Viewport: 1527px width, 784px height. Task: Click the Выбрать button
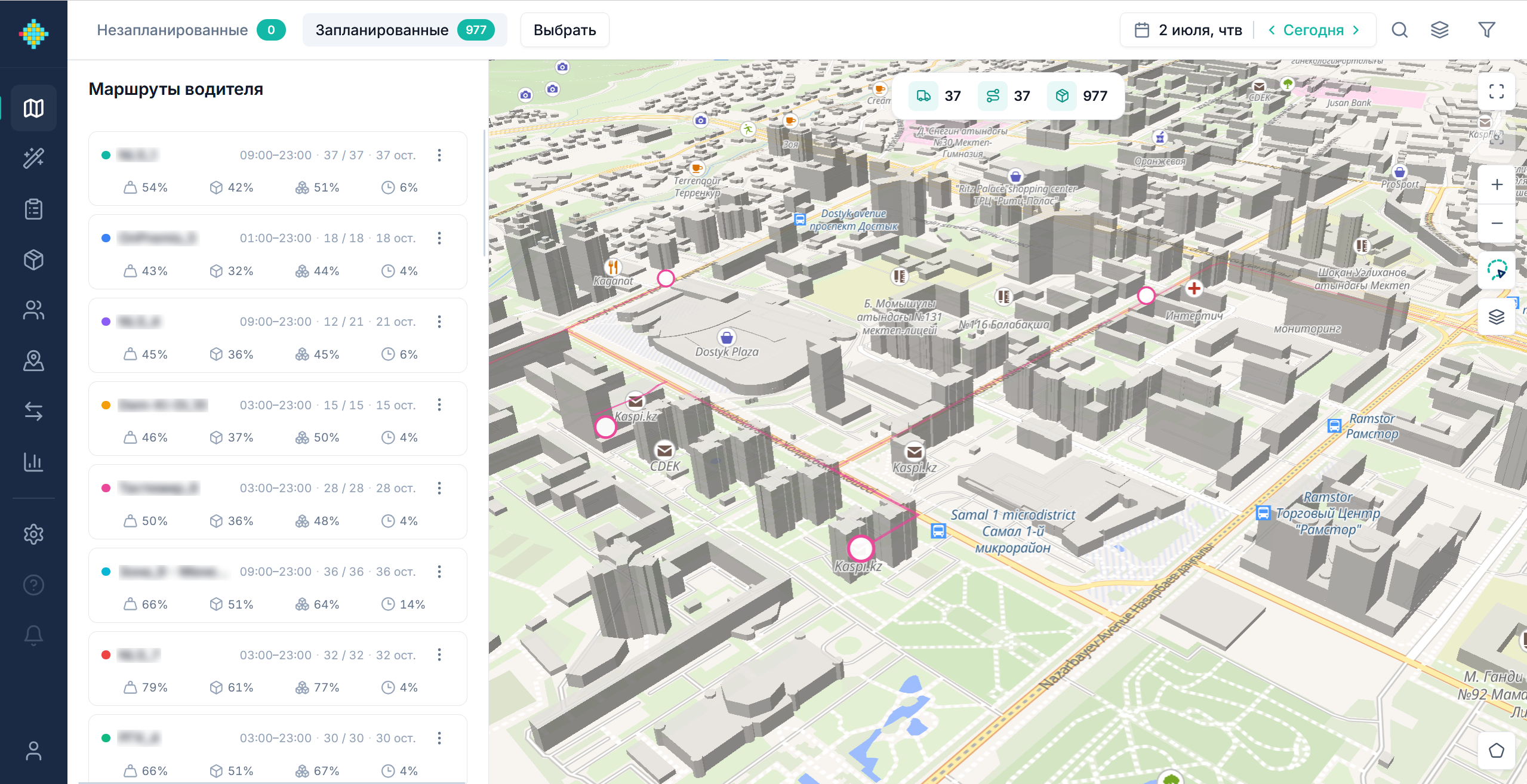[x=565, y=30]
